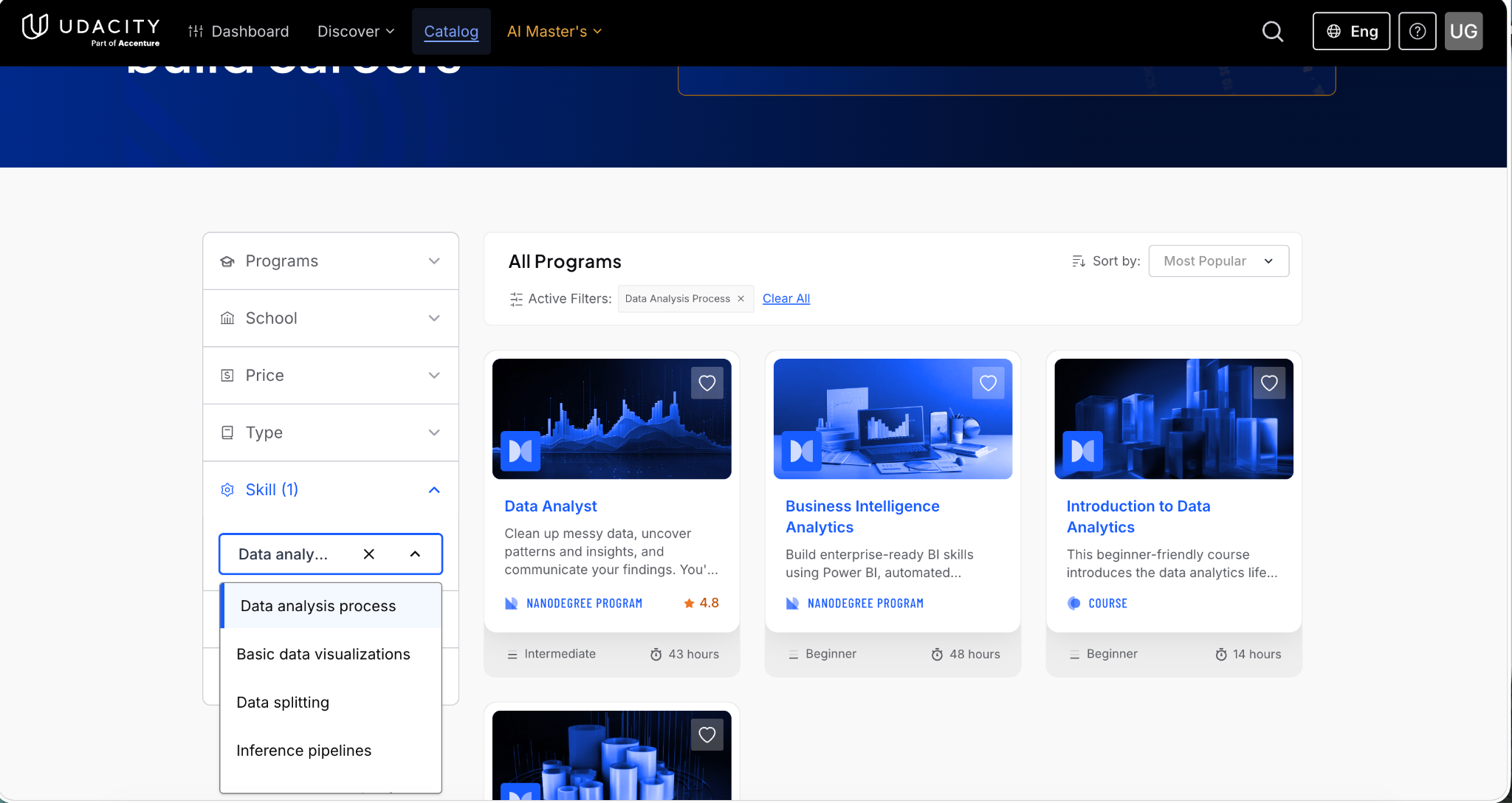Open the Catalog nav tab
Screen dimensions: 1512x803
click(x=451, y=31)
